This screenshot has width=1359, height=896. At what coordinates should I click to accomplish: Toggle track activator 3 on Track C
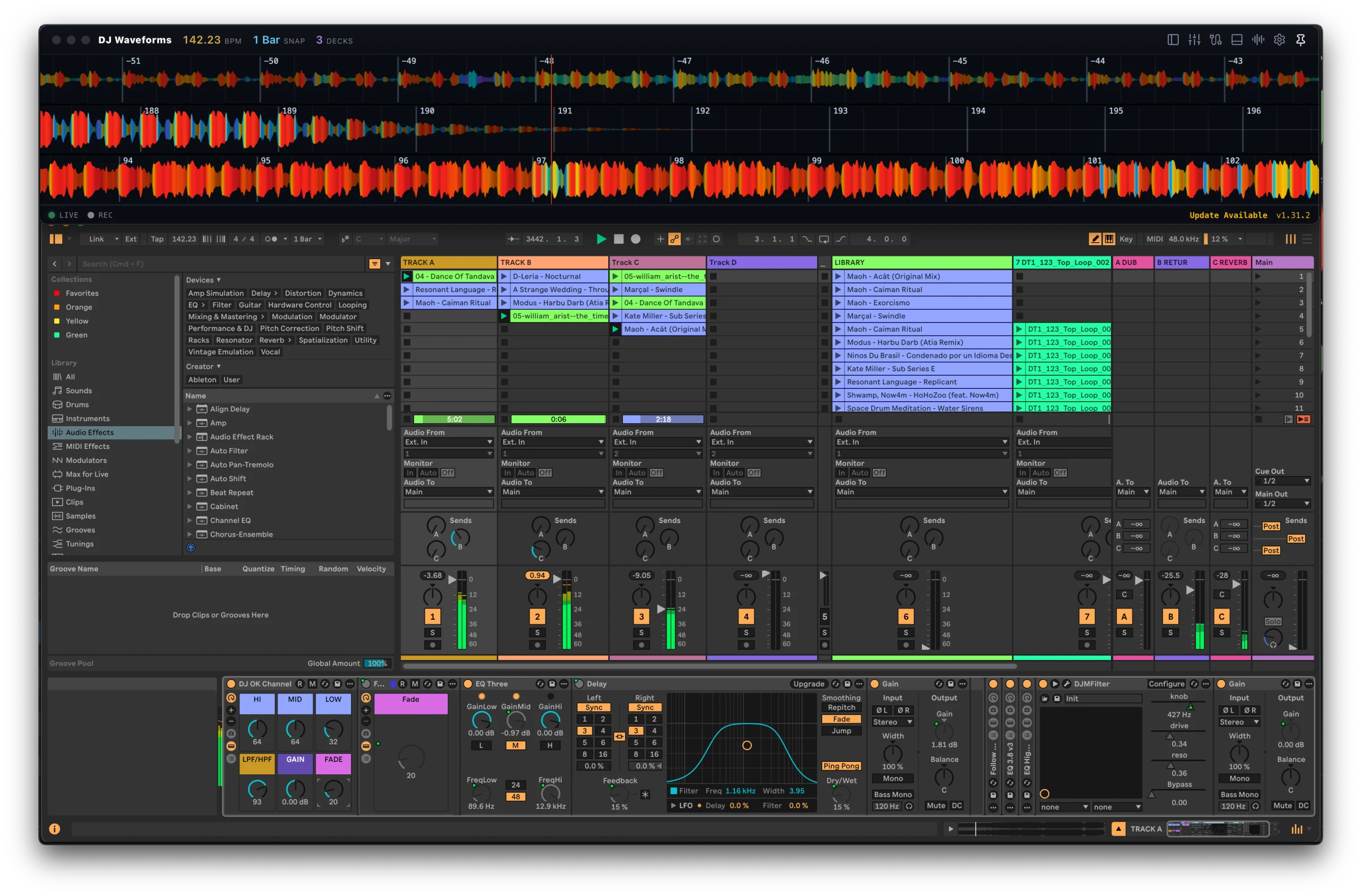coord(640,616)
